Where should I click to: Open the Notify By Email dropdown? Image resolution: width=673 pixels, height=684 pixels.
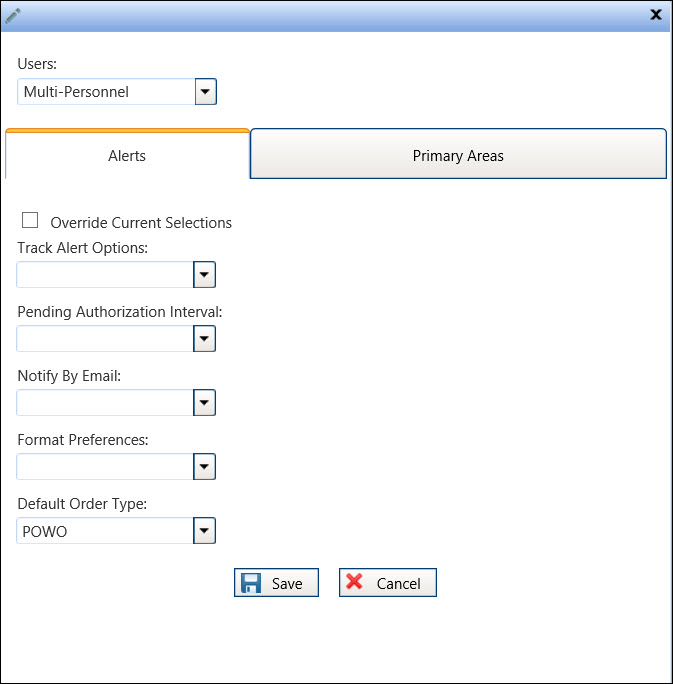(x=205, y=403)
